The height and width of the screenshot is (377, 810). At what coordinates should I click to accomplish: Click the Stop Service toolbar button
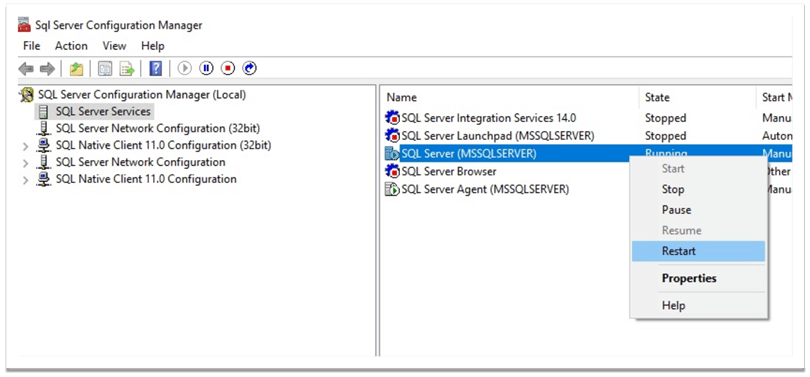(x=228, y=68)
